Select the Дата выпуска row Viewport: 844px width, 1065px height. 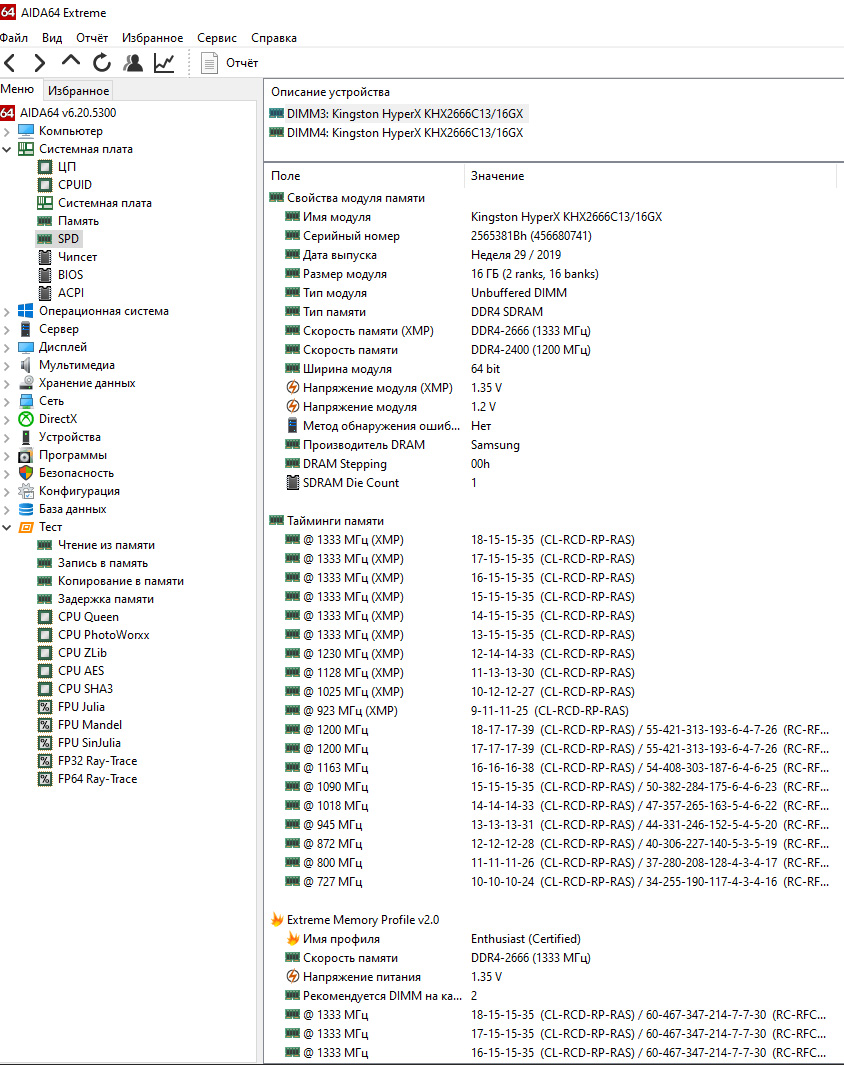coord(553,255)
